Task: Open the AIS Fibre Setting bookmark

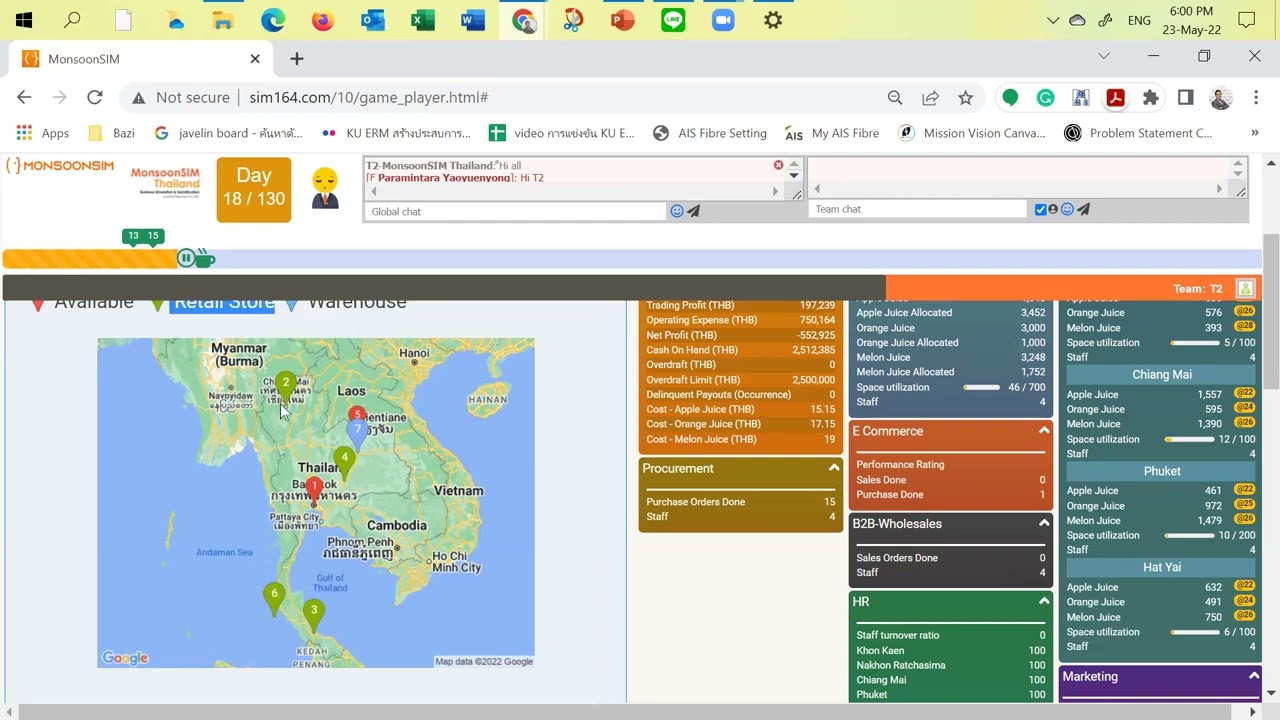Action: (x=710, y=133)
